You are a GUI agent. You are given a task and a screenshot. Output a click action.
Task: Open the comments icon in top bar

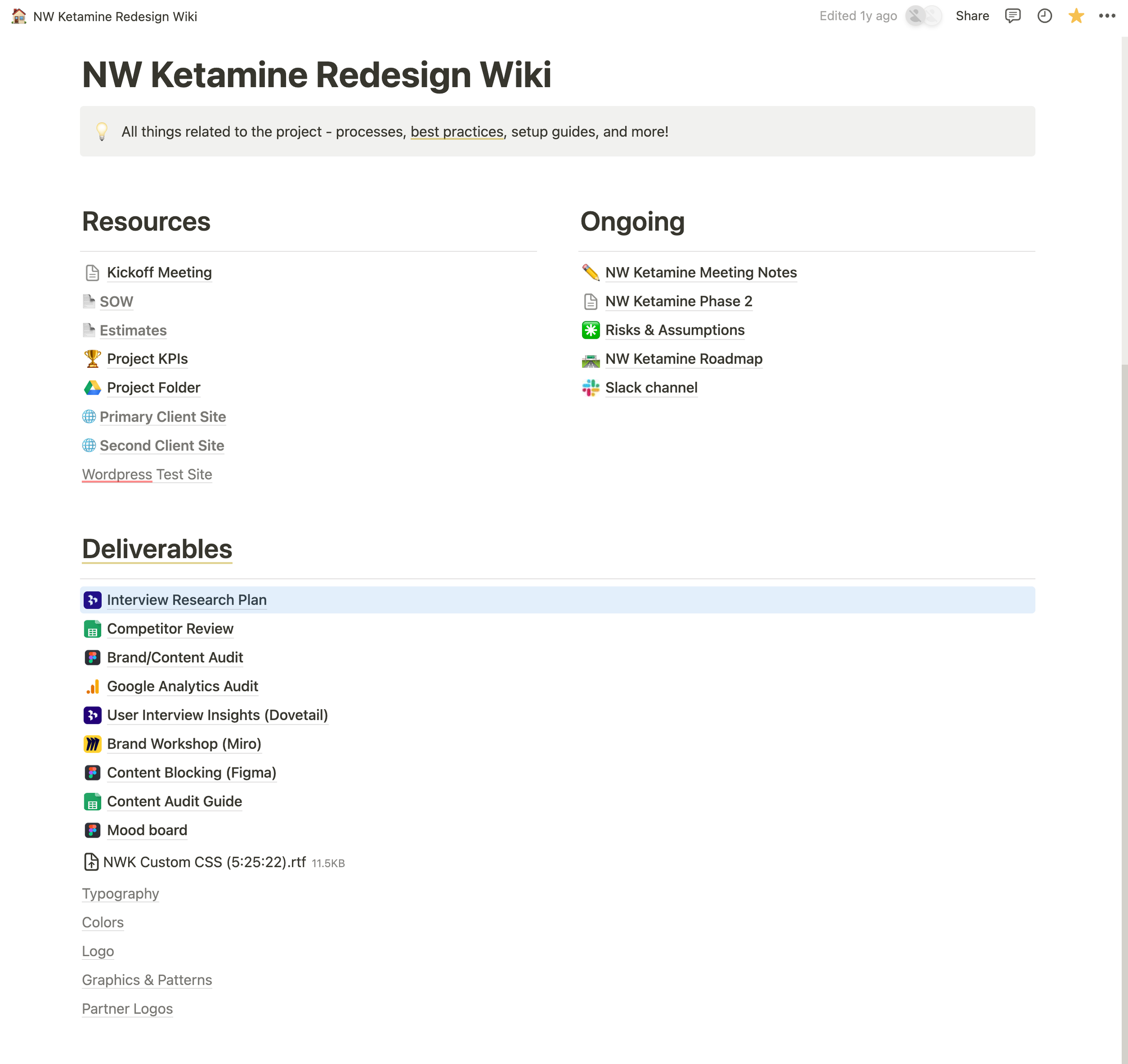[1012, 16]
